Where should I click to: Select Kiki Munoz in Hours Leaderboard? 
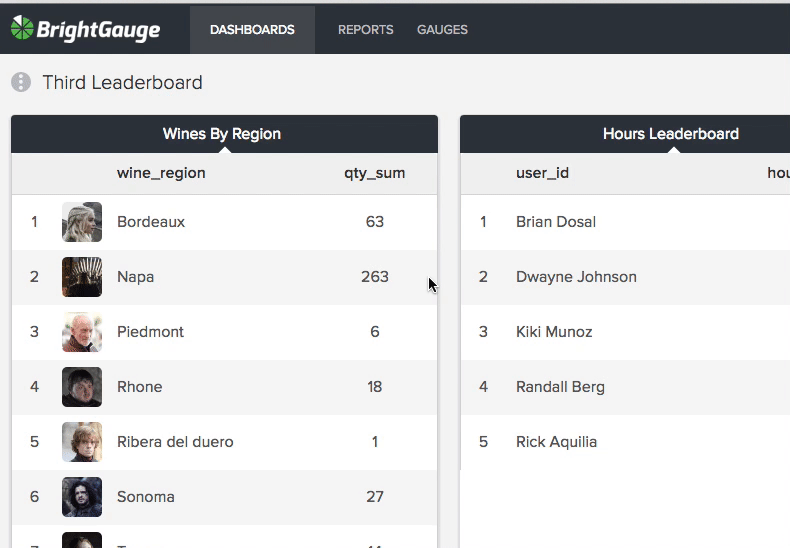pos(554,332)
